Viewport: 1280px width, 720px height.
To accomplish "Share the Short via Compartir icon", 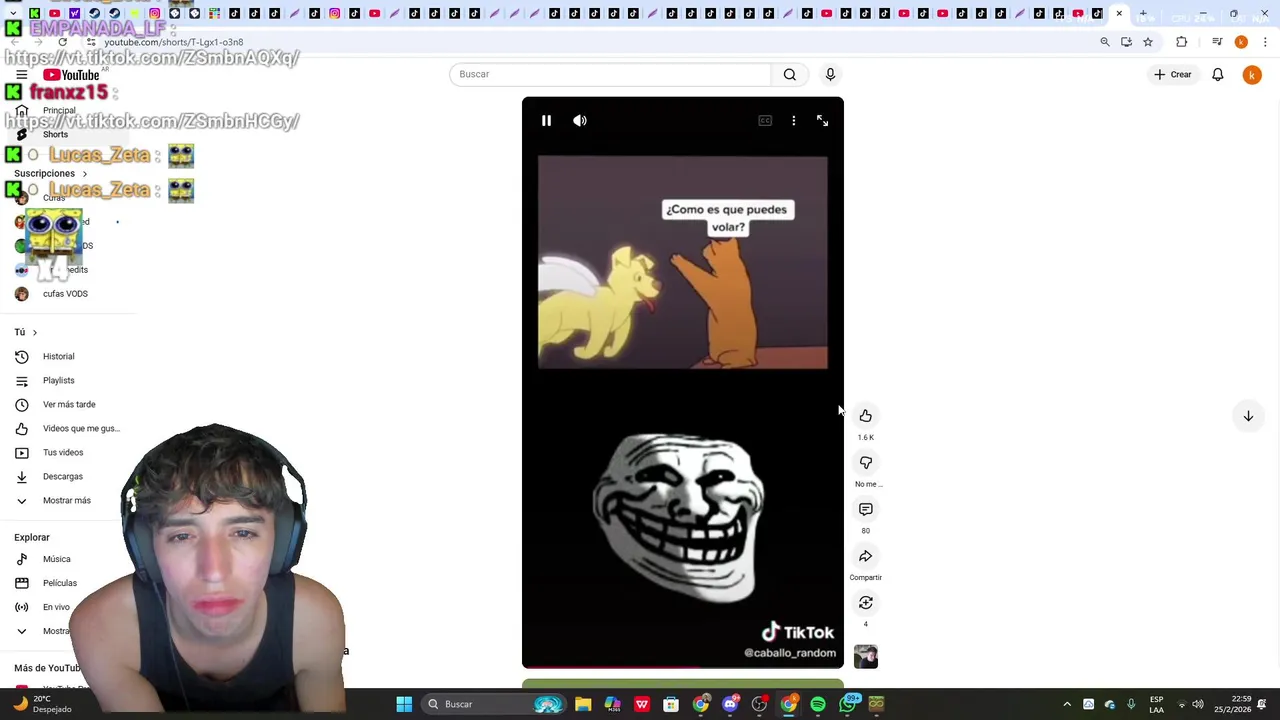I will point(866,557).
